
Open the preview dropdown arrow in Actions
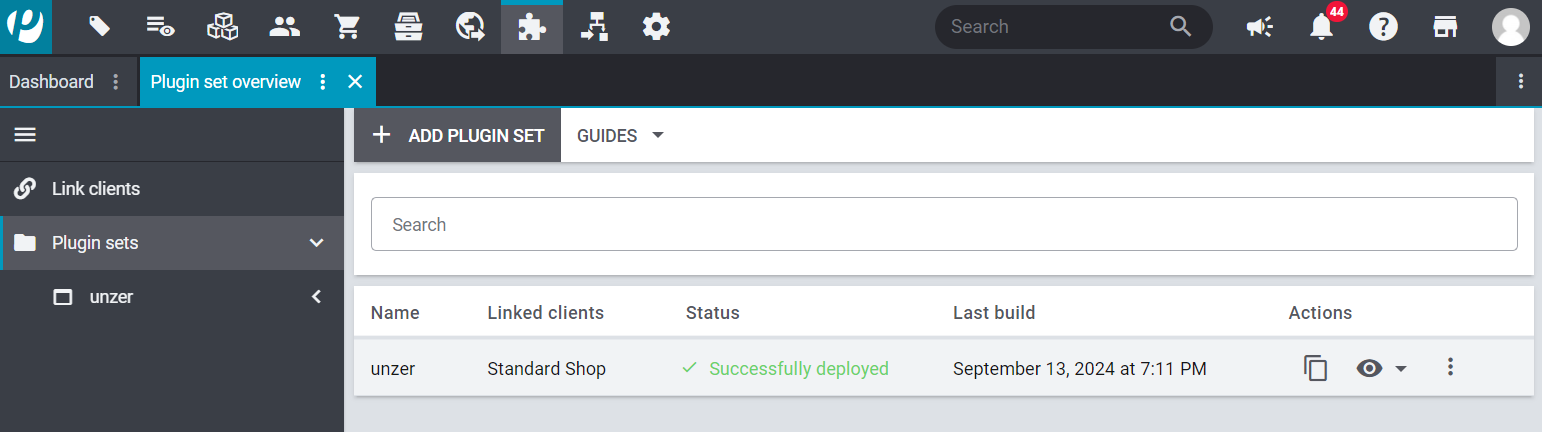click(1401, 369)
